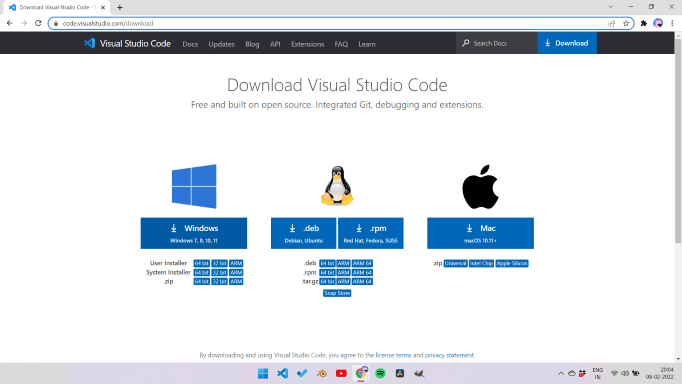682x384 pixels.
Task: Select .rpm ARM 64 link
Action: point(362,272)
